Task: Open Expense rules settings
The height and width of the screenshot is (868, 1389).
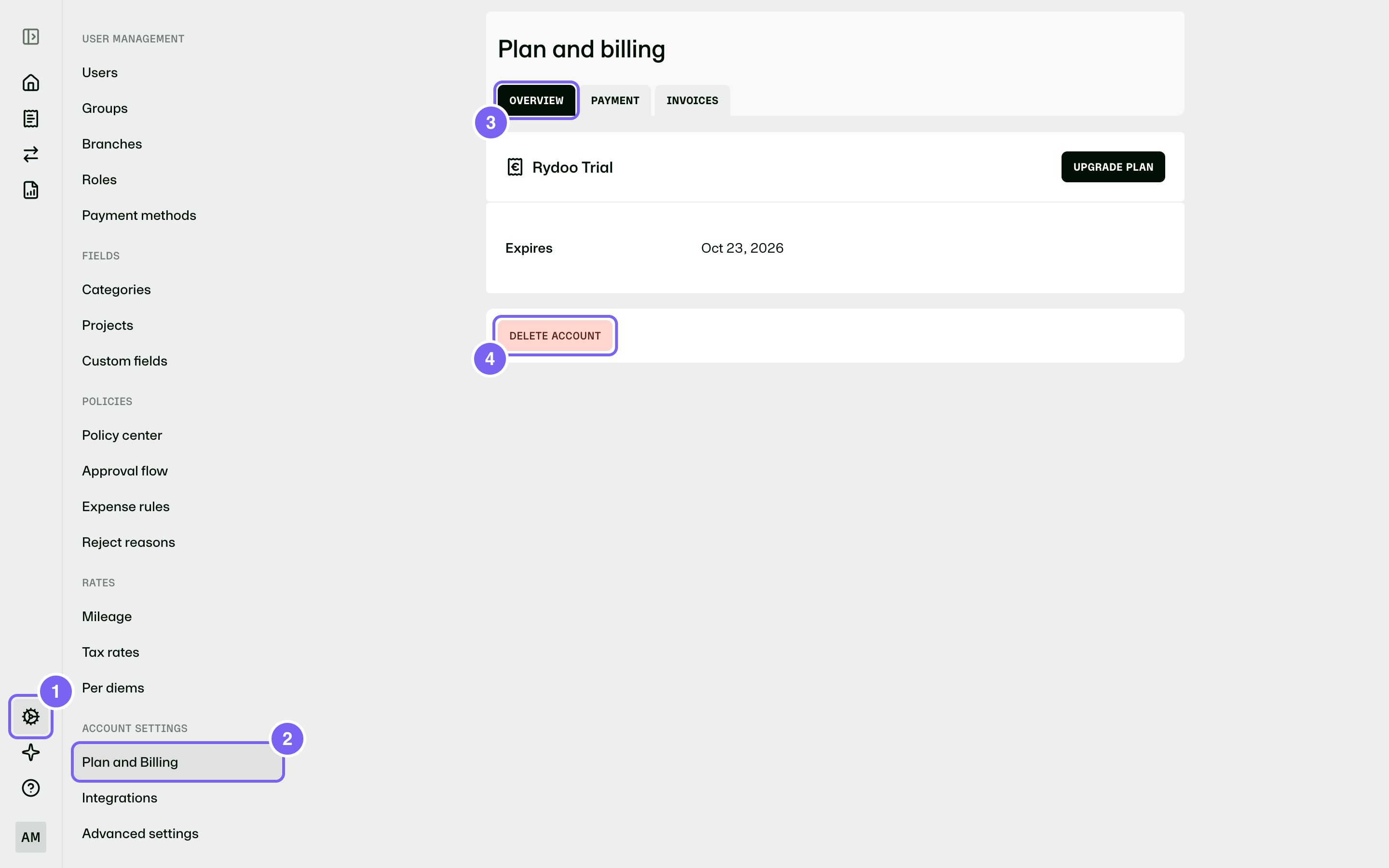Action: pyautogui.click(x=126, y=507)
